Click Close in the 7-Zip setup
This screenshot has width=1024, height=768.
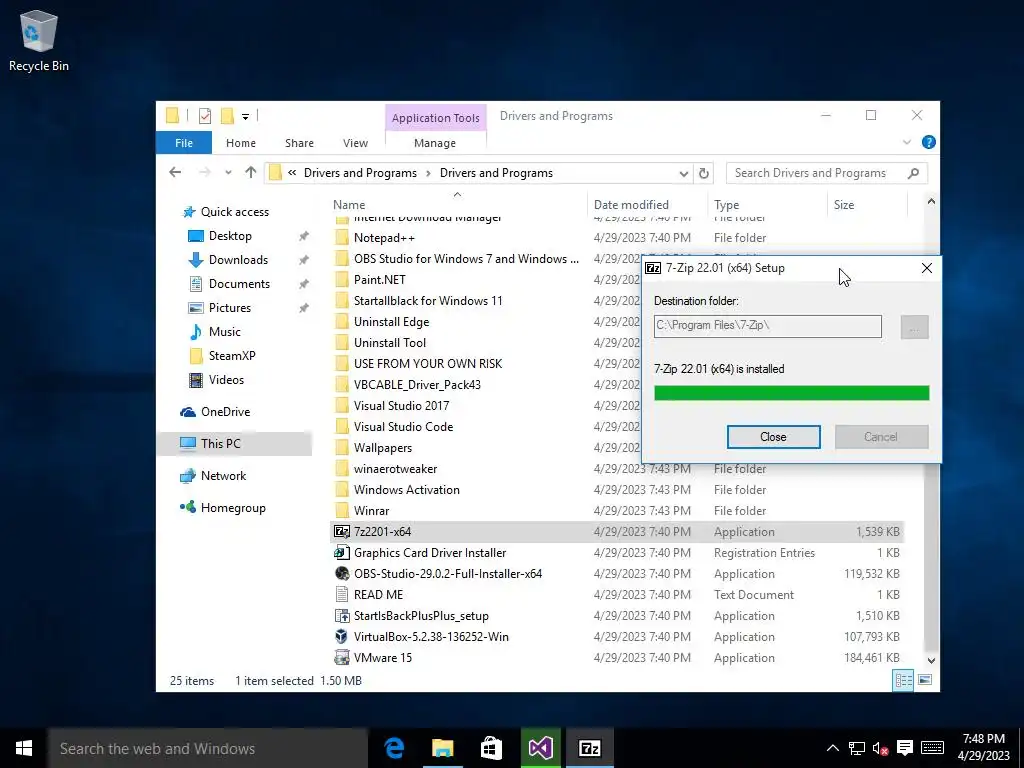click(x=773, y=437)
